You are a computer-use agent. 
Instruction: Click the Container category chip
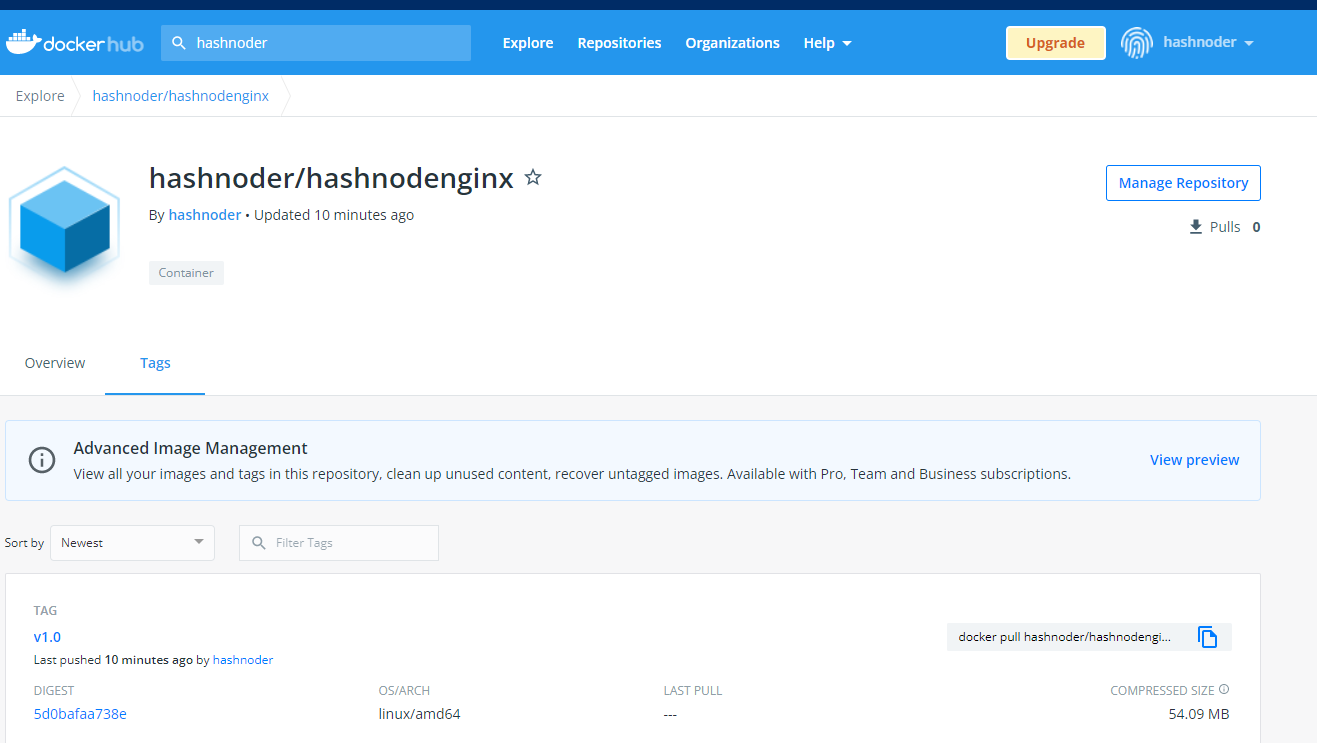pos(186,273)
